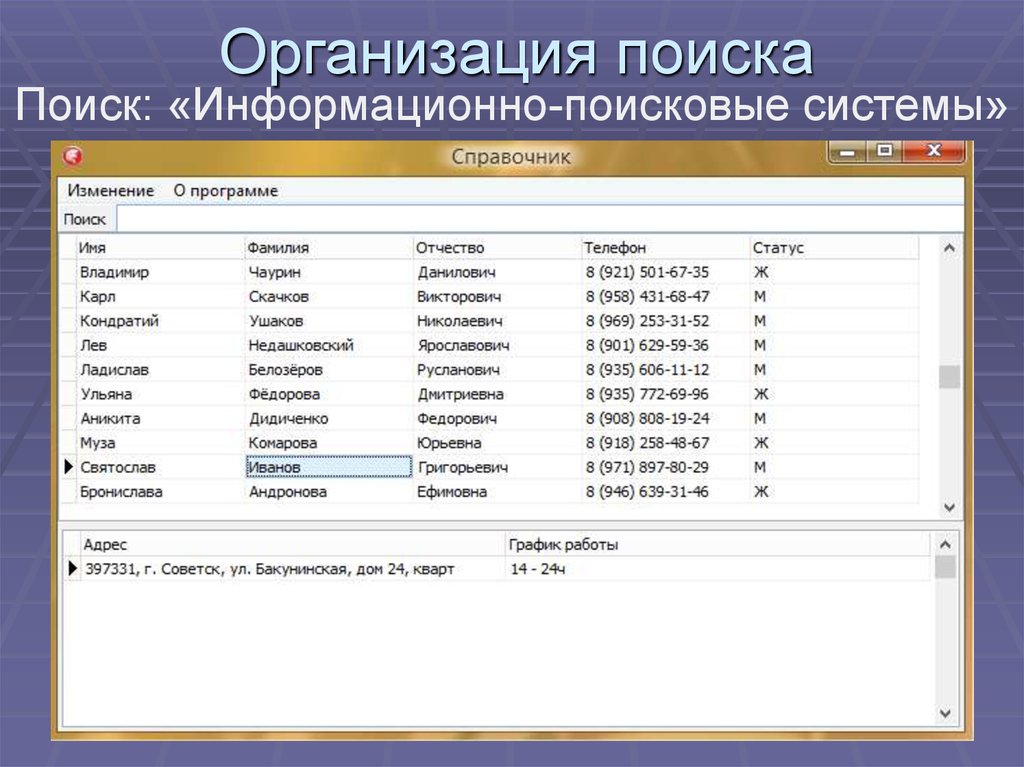This screenshot has height=767, width=1024.
Task: Maximize the Справочник window
Action: point(884,152)
